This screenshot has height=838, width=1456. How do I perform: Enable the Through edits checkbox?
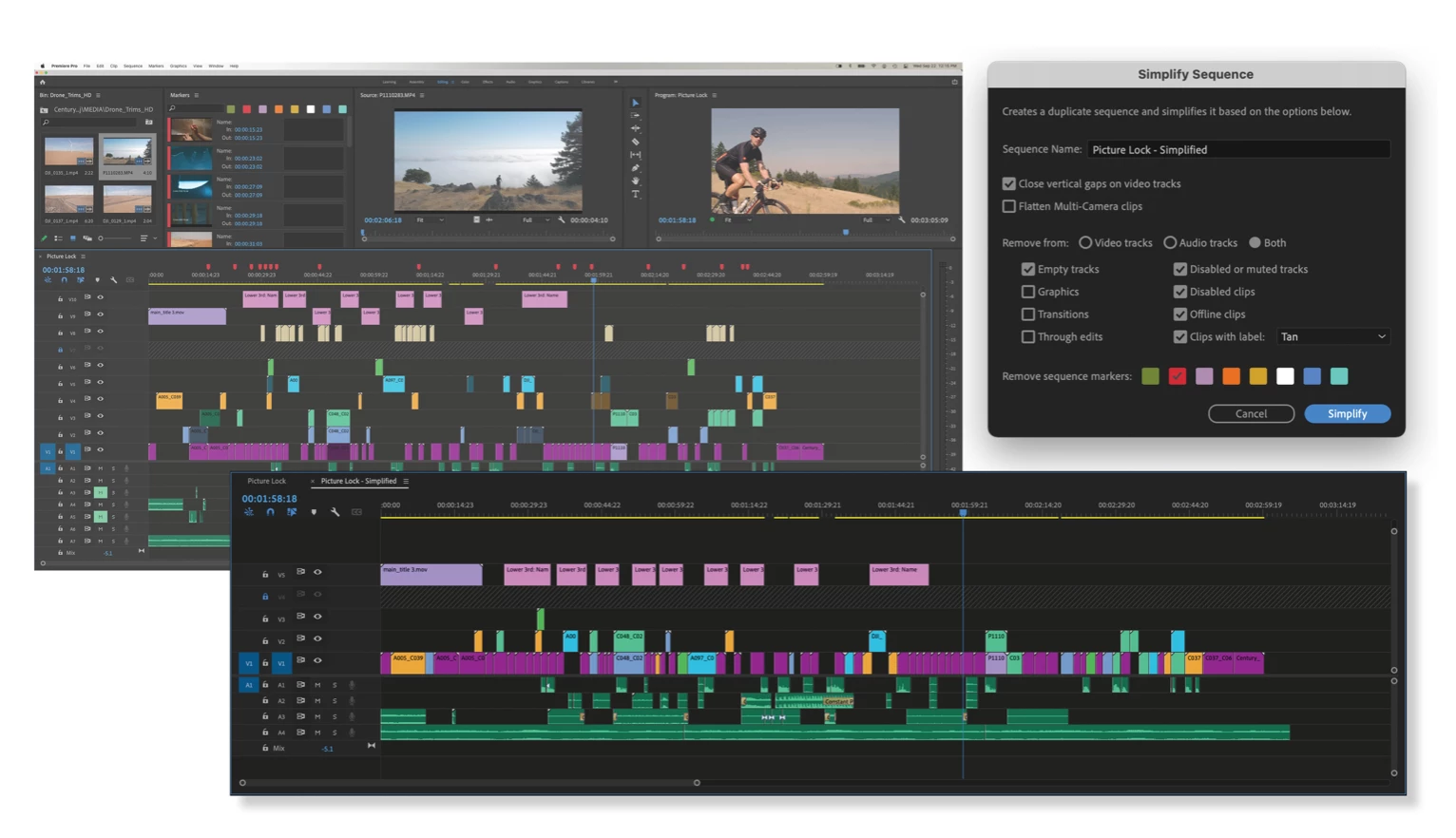click(x=1028, y=337)
